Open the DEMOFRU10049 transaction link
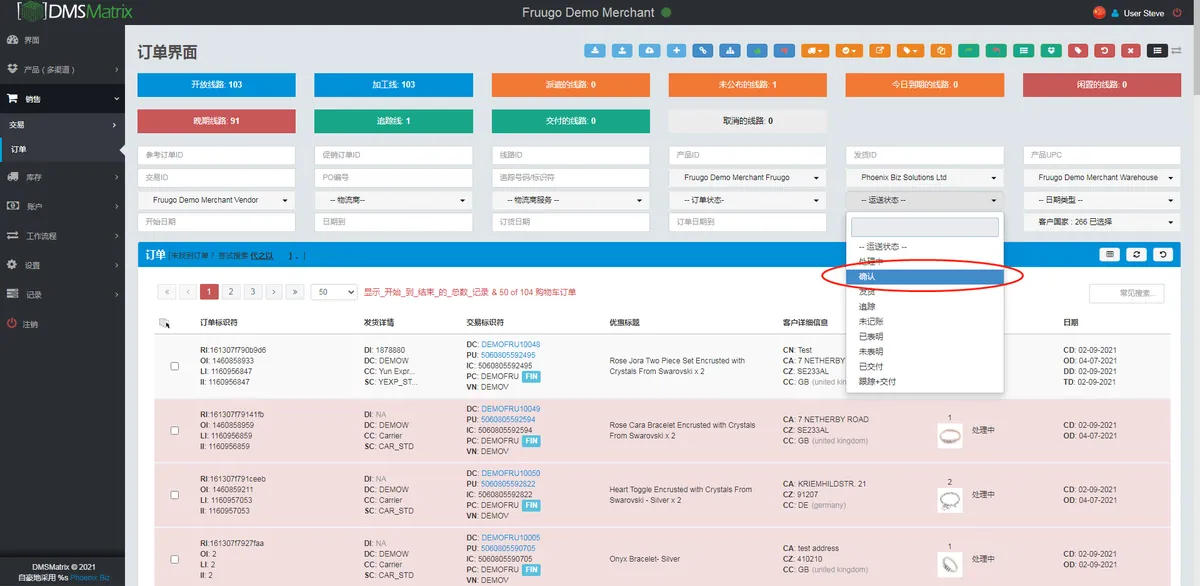Image resolution: width=1200 pixels, height=586 pixels. pyautogui.click(x=510, y=409)
